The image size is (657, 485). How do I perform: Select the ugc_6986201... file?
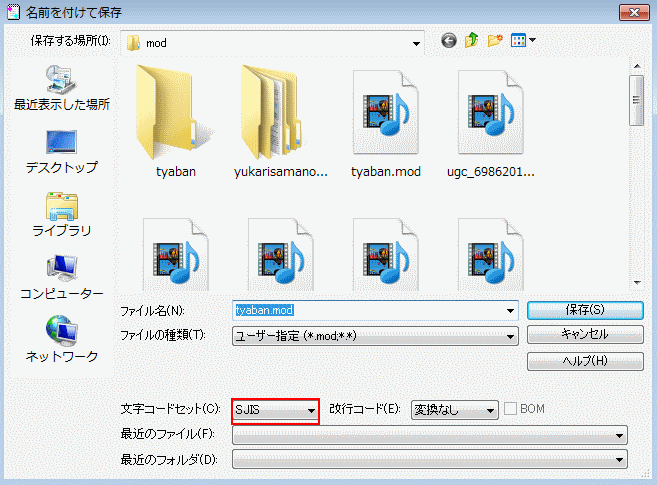491,123
